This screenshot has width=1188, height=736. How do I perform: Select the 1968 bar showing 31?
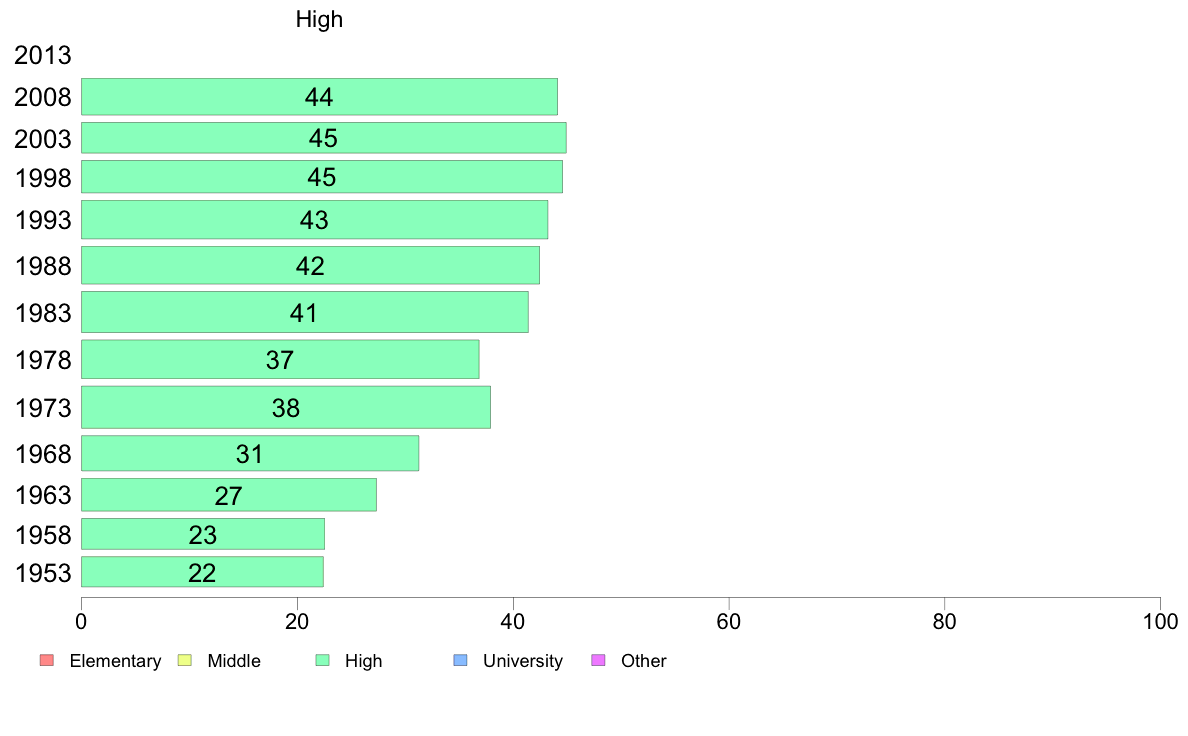[250, 453]
